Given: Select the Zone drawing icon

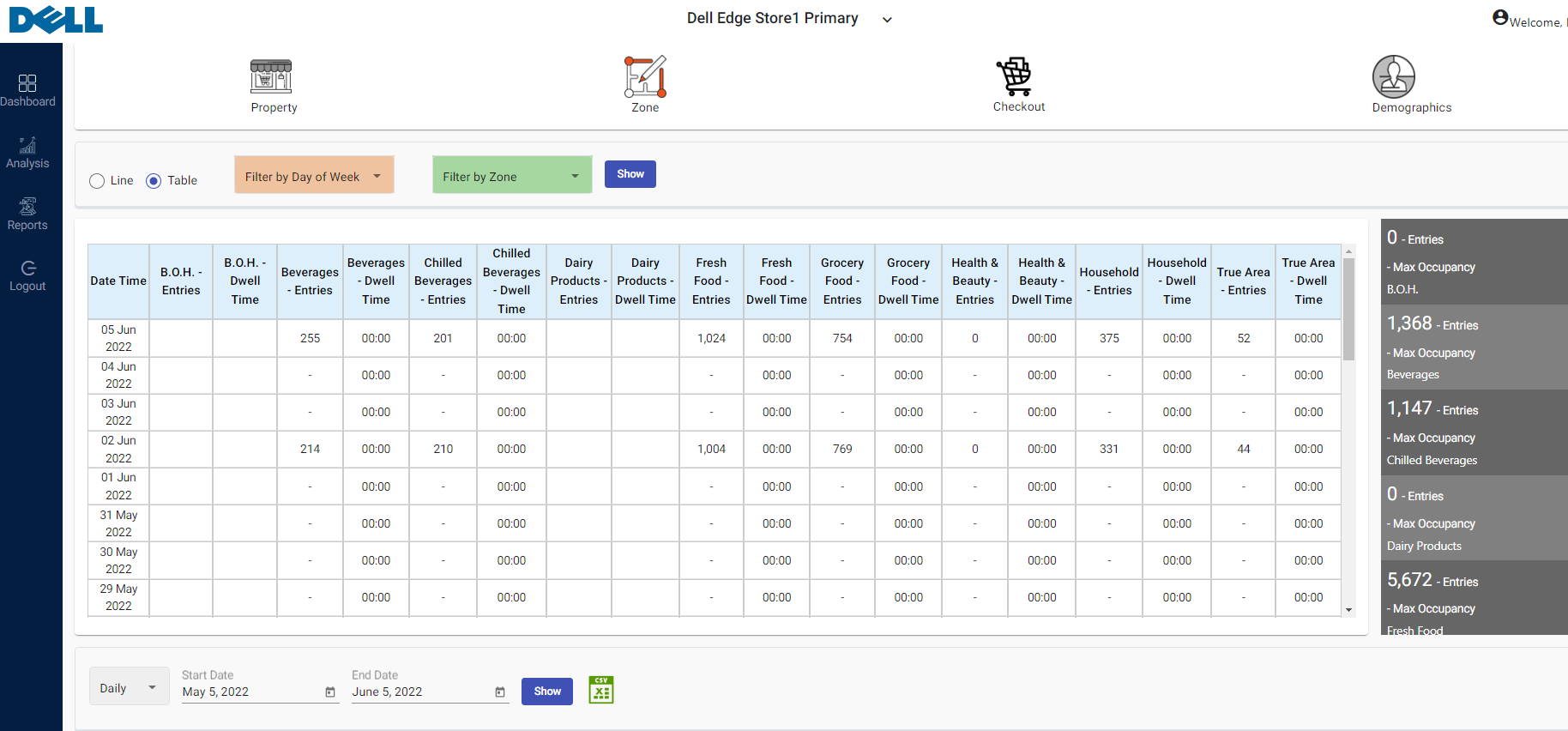Looking at the screenshot, I should [645, 76].
